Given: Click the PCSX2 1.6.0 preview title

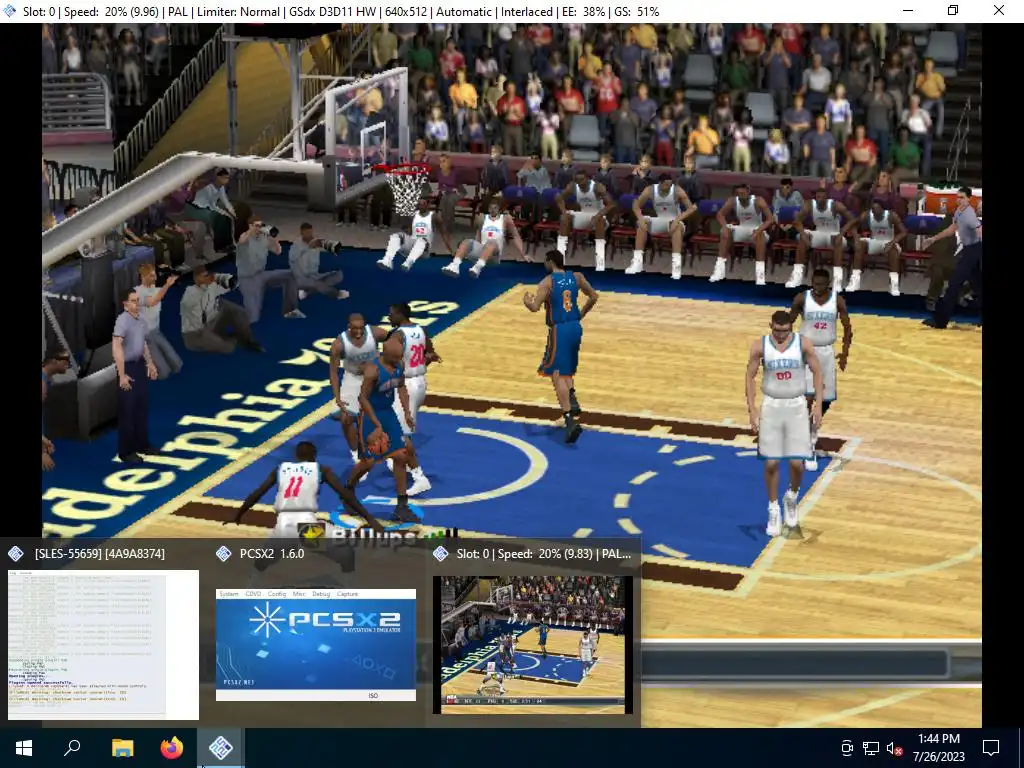Looking at the screenshot, I should [x=272, y=554].
